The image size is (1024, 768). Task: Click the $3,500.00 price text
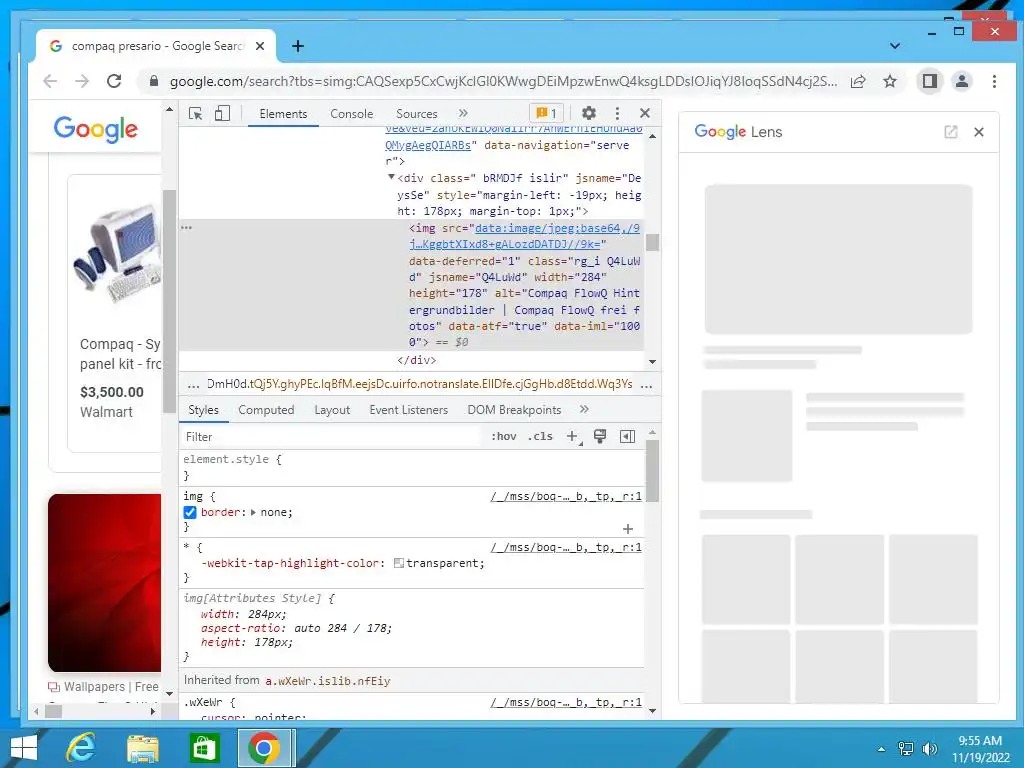[x=112, y=392]
